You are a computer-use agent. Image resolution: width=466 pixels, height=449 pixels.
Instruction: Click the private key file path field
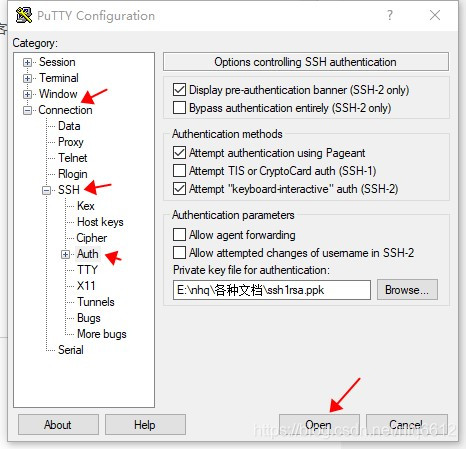point(272,290)
